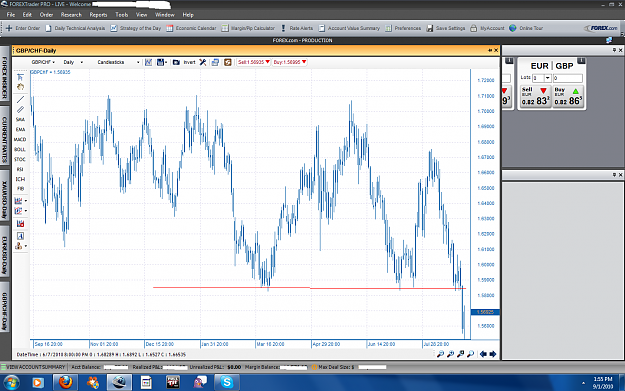Click EUR/GBP Buy 0.82 86 button
The height and width of the screenshot is (391, 625).
tap(568, 97)
